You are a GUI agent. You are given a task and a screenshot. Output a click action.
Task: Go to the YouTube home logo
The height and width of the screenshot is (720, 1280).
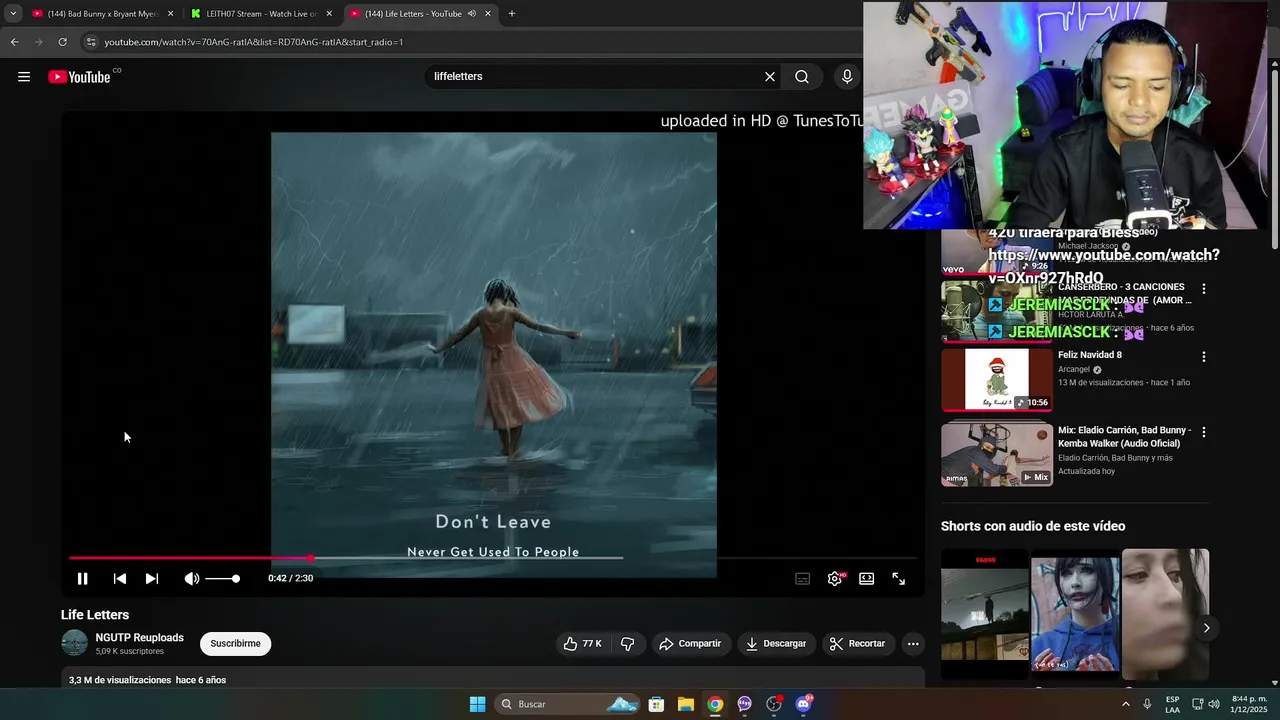pyautogui.click(x=80, y=77)
